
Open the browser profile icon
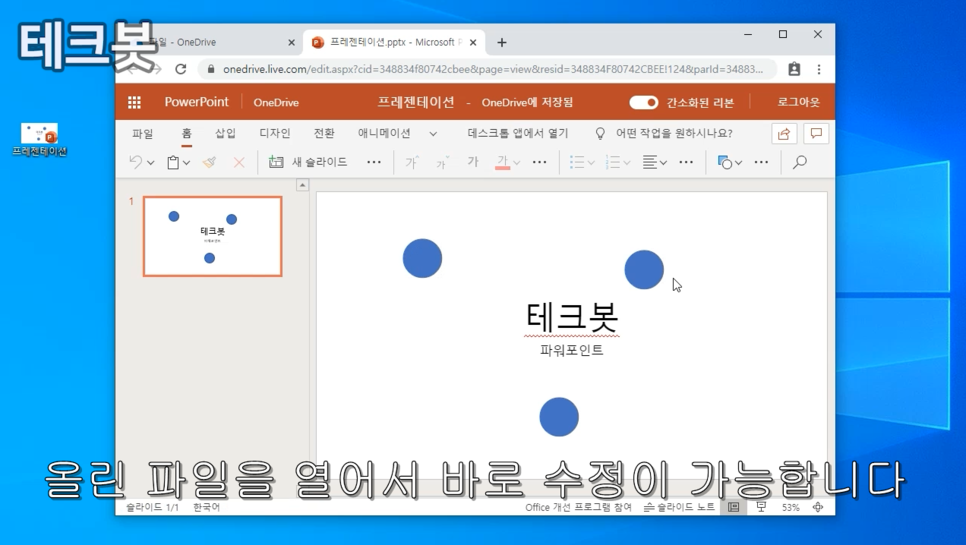(794, 69)
